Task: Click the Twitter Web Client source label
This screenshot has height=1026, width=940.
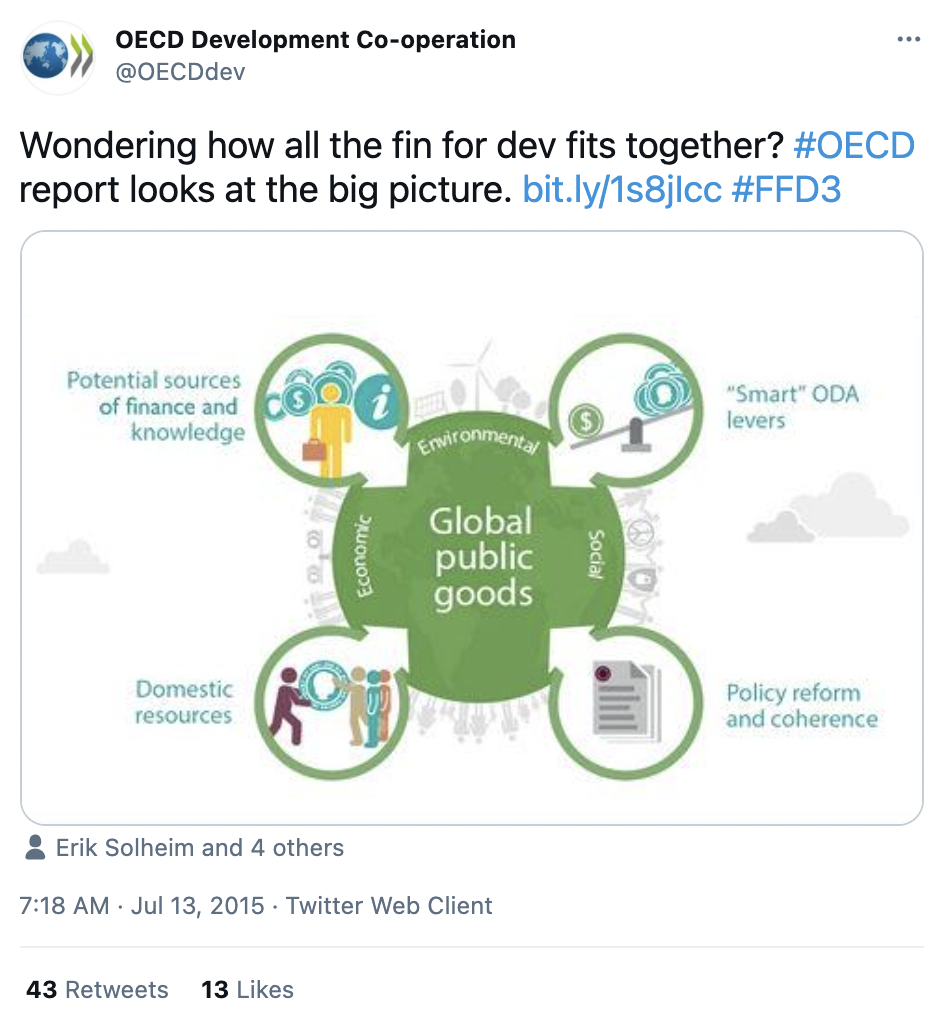Action: (x=389, y=906)
